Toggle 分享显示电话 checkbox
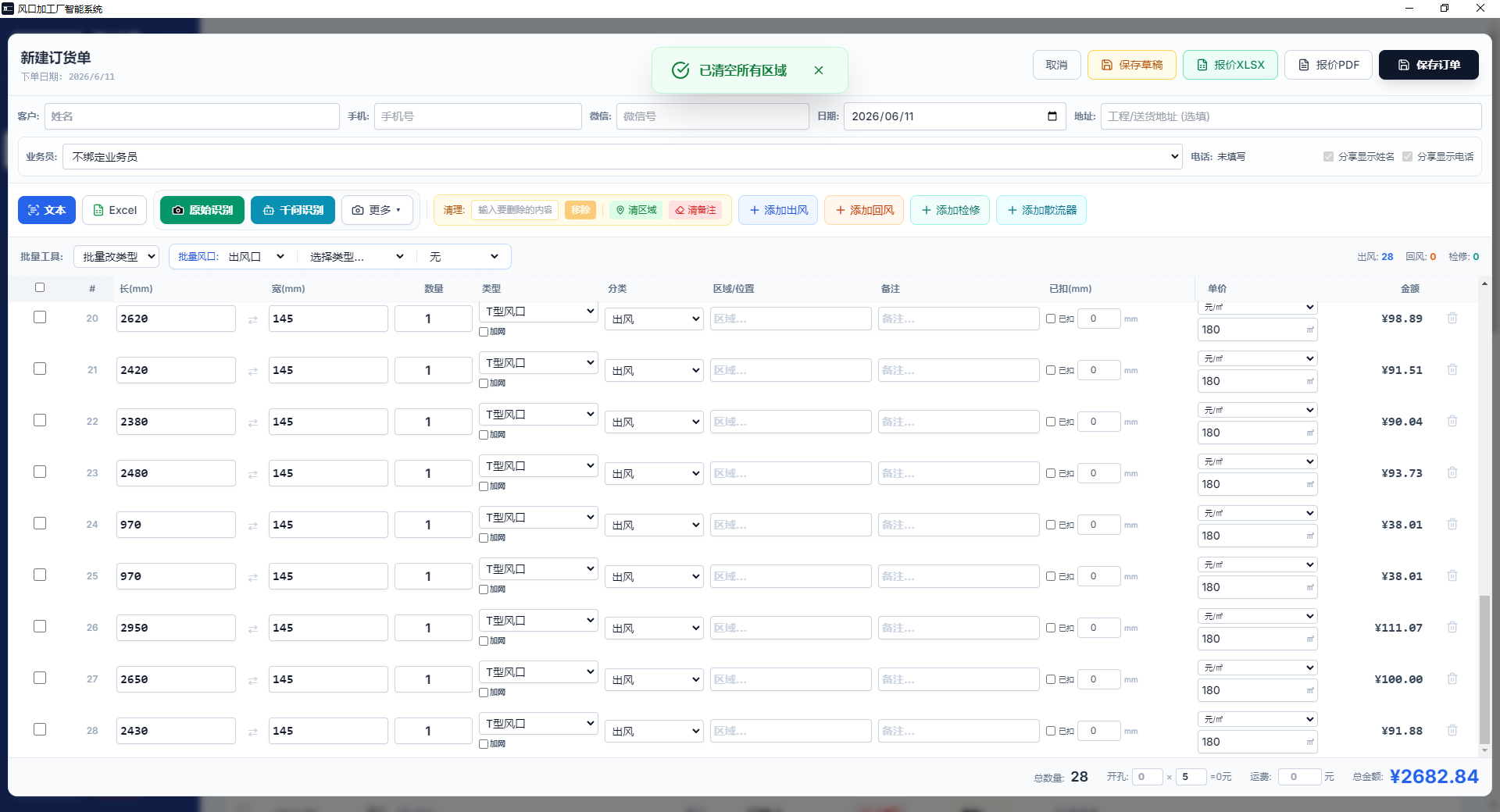The width and height of the screenshot is (1500, 812). tap(1407, 156)
